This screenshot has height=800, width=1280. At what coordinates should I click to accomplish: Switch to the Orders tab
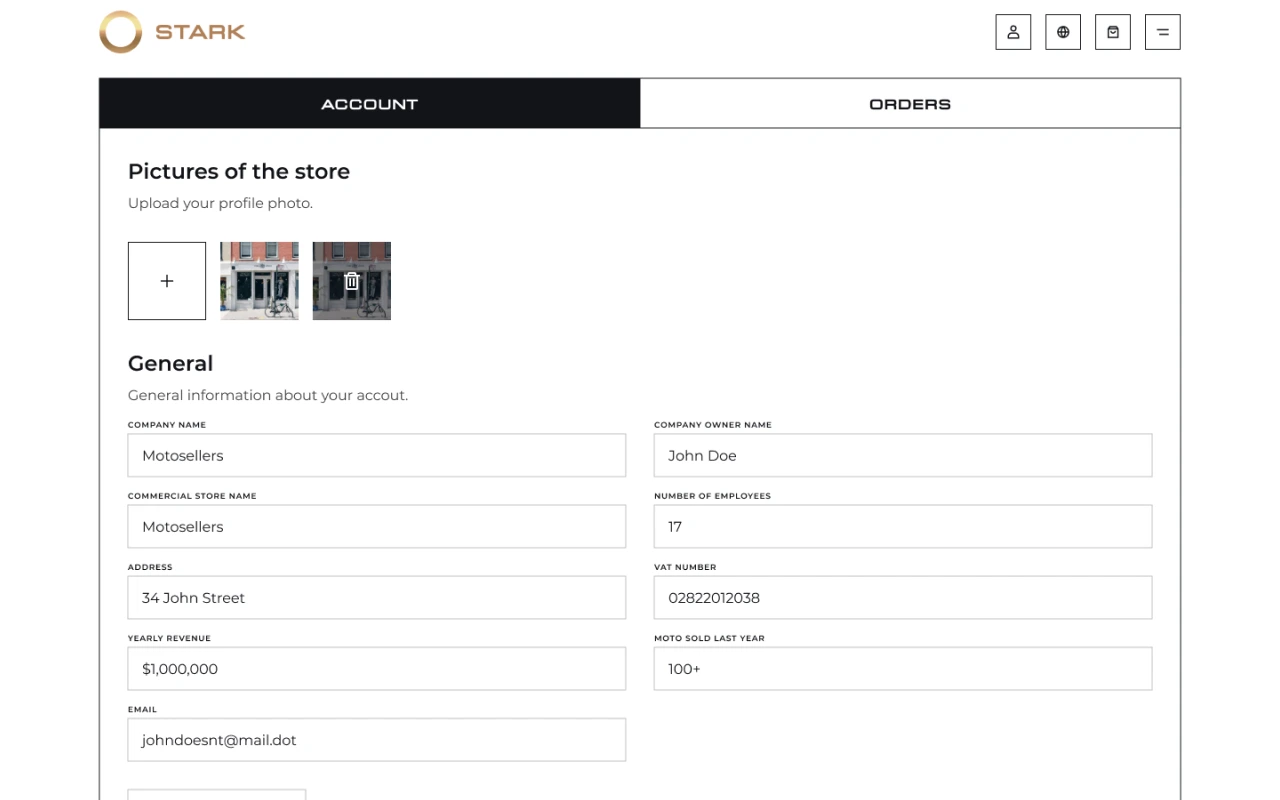910,104
